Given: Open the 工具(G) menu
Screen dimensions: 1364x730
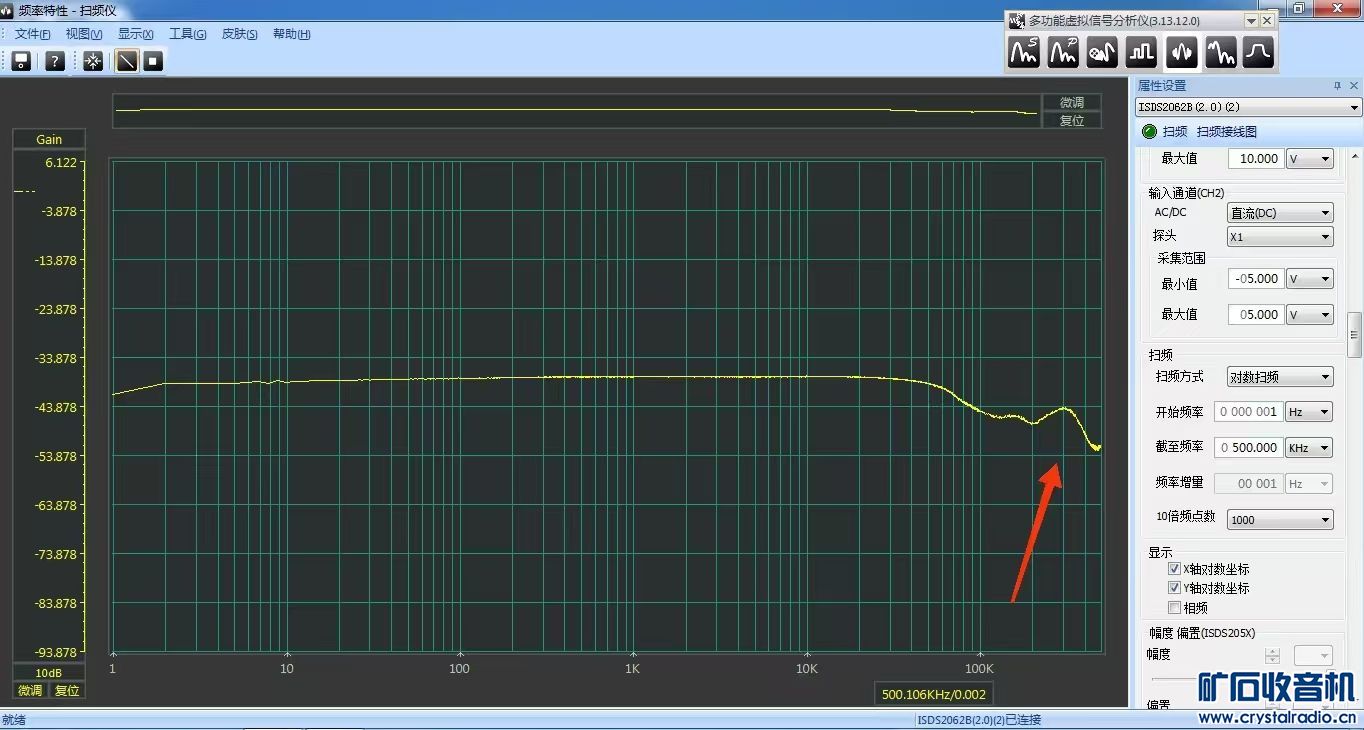Looking at the screenshot, I should (187, 34).
